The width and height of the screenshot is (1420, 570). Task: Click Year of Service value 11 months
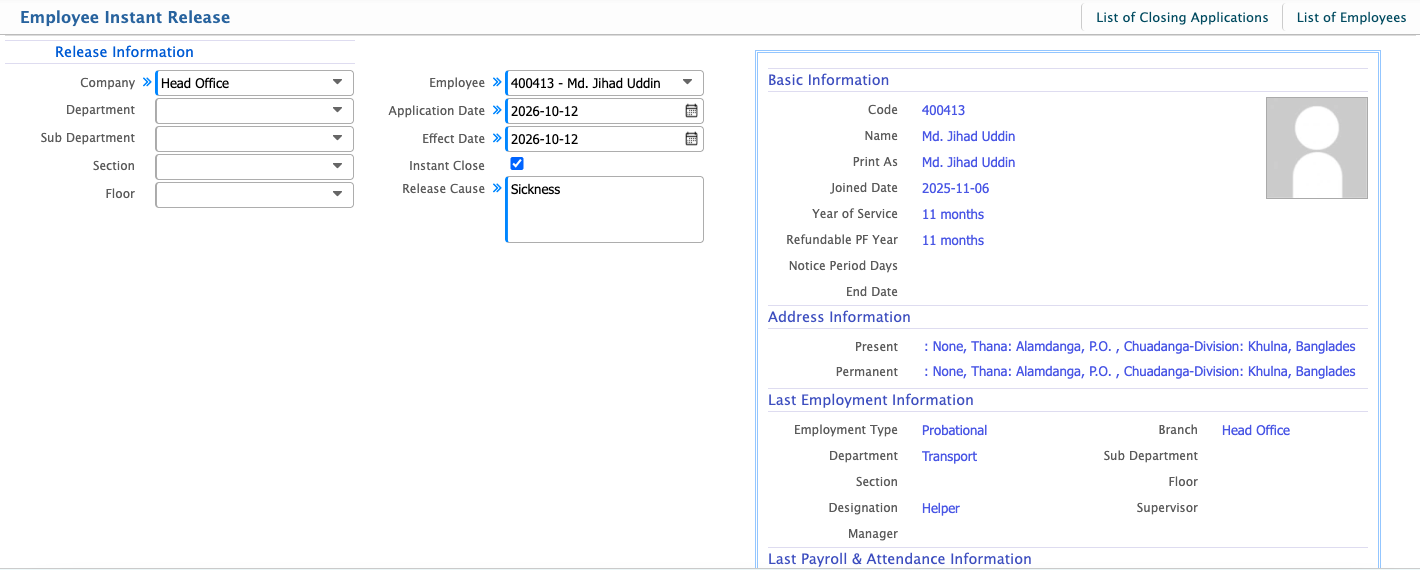pos(953,214)
